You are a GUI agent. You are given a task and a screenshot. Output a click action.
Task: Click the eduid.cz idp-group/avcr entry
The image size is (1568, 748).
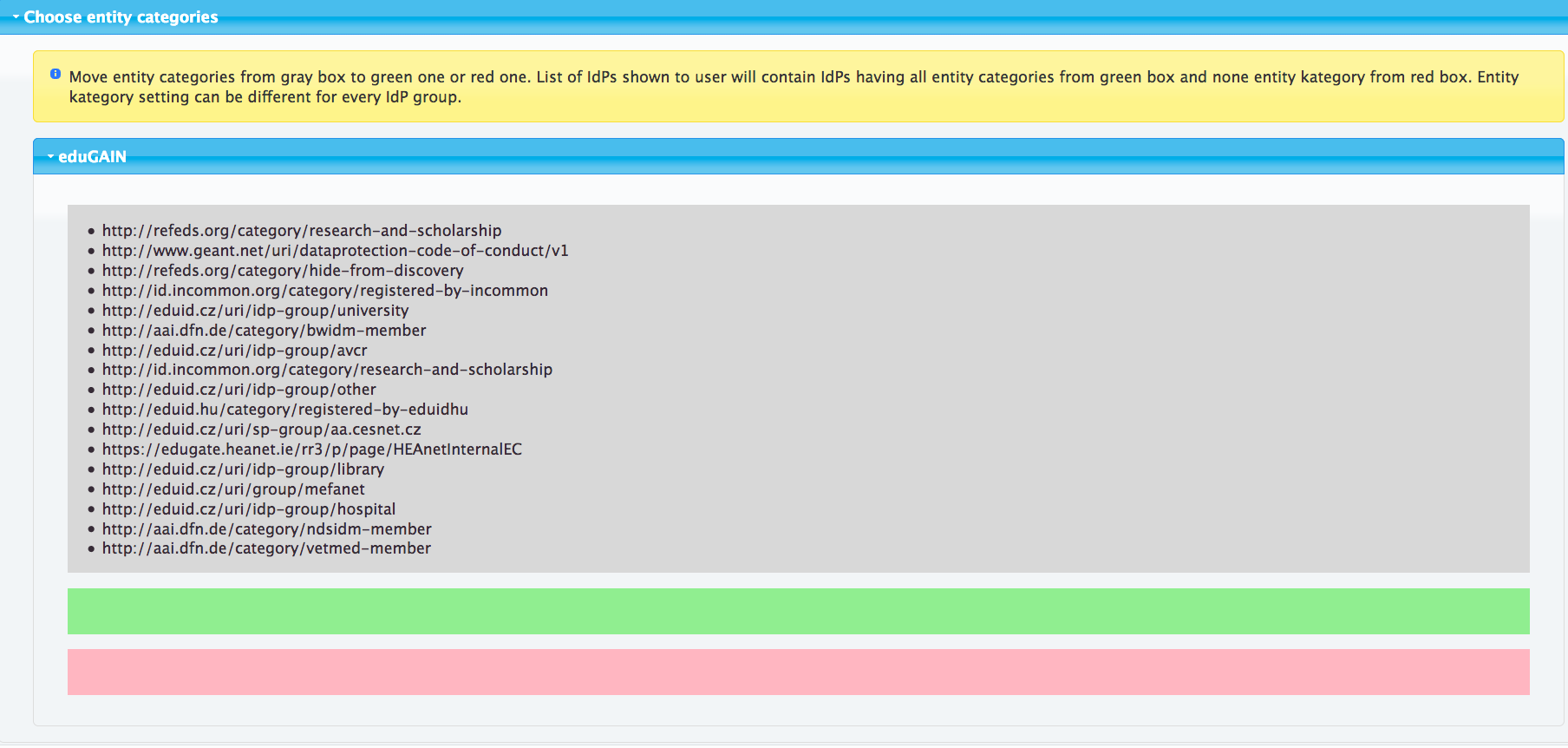pos(234,351)
